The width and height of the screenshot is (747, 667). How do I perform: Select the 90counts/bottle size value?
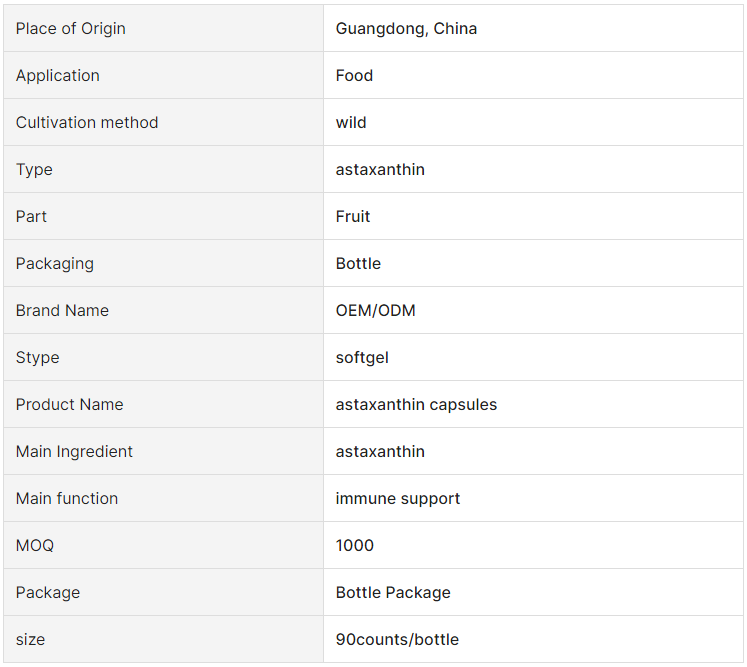(397, 639)
